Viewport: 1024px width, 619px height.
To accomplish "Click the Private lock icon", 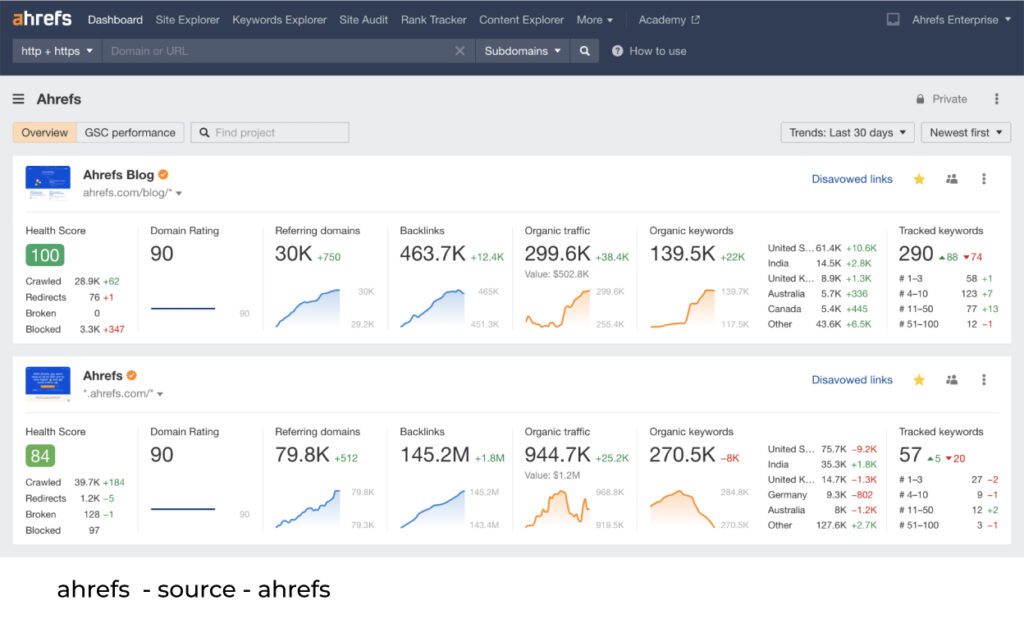I will pos(920,99).
